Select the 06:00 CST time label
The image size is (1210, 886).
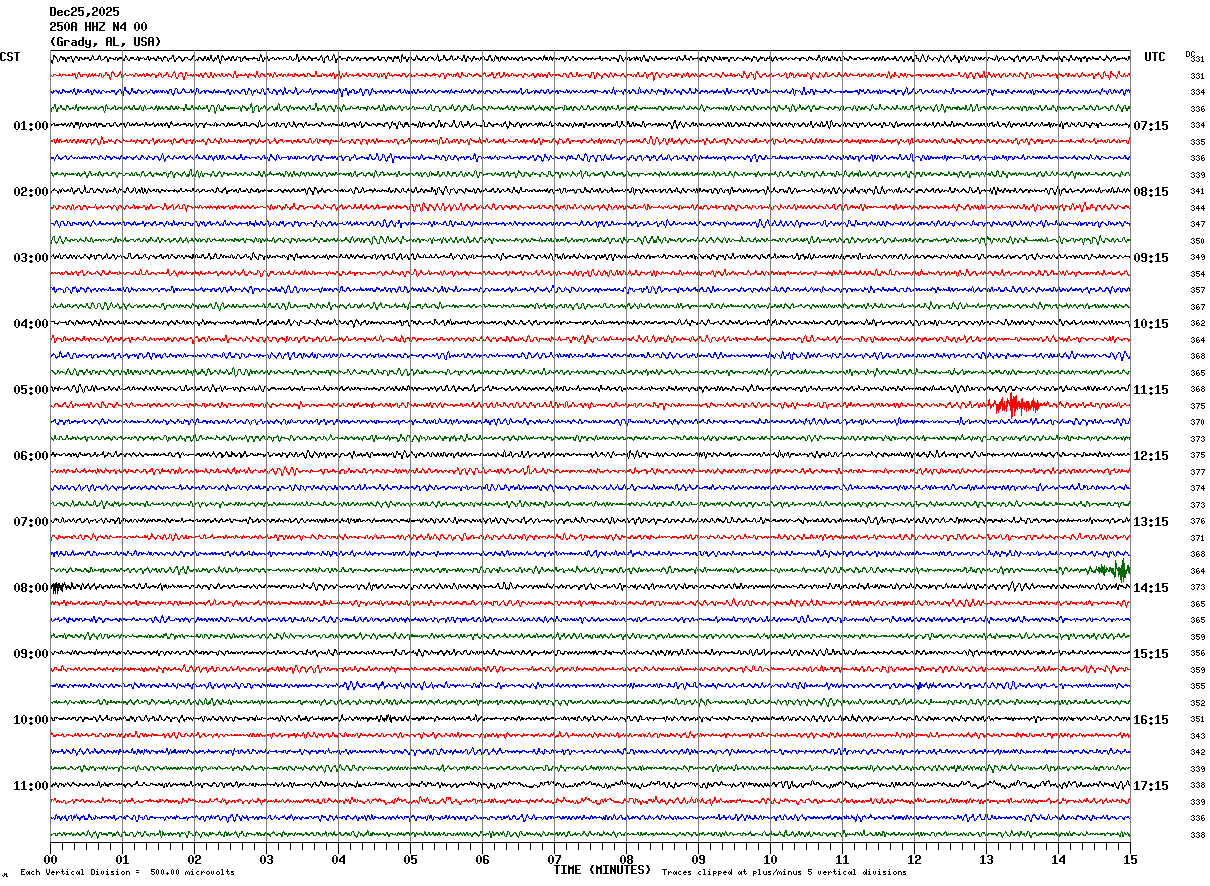coord(31,456)
